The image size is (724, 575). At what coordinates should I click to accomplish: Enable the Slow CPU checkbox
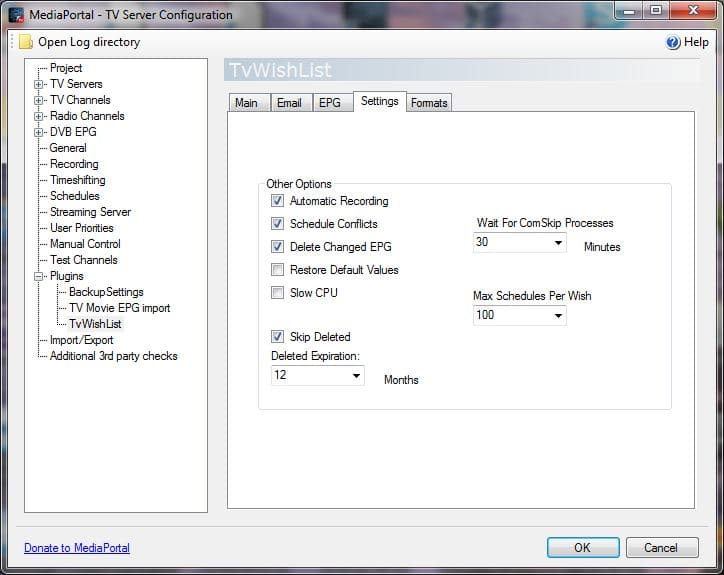(277, 293)
